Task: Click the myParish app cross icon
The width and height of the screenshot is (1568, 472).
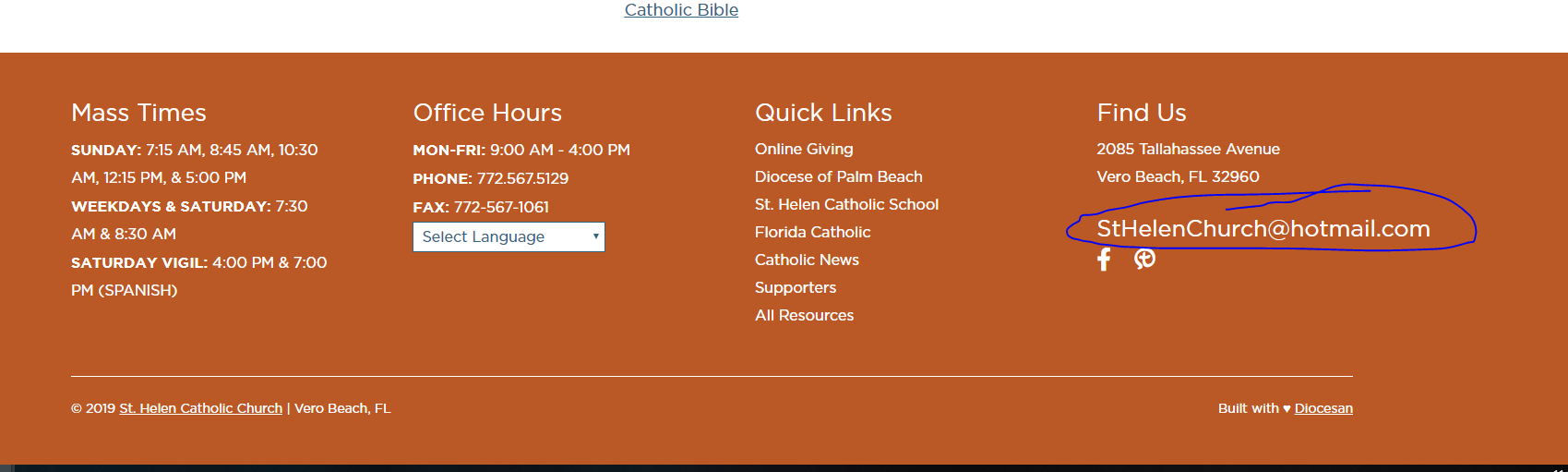Action: pos(1144,260)
